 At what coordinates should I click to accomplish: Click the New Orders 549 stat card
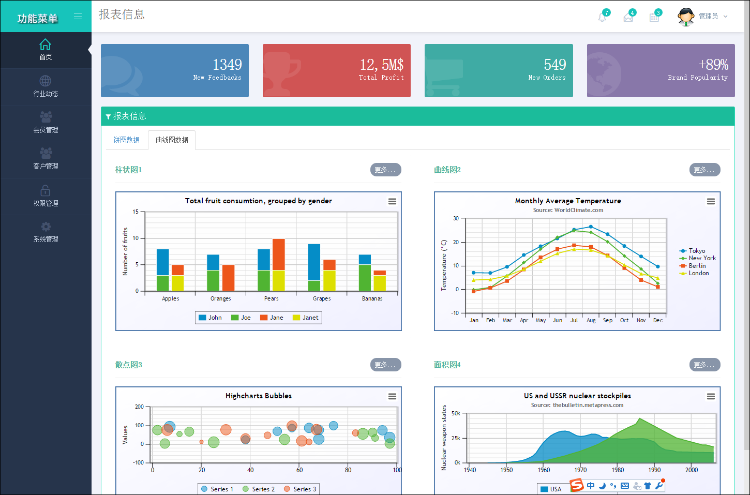[500, 69]
